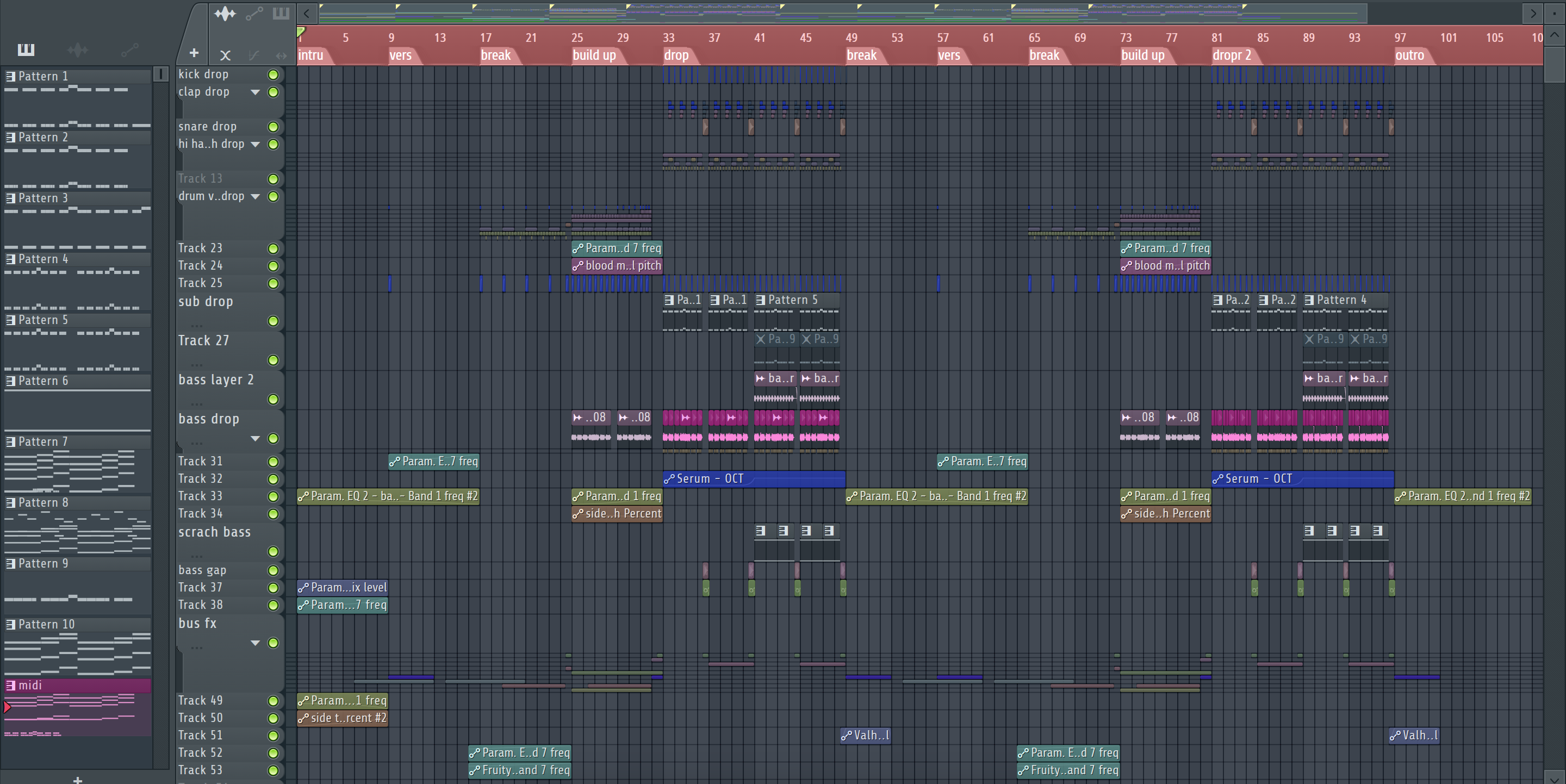Mute Track 49

tap(274, 701)
